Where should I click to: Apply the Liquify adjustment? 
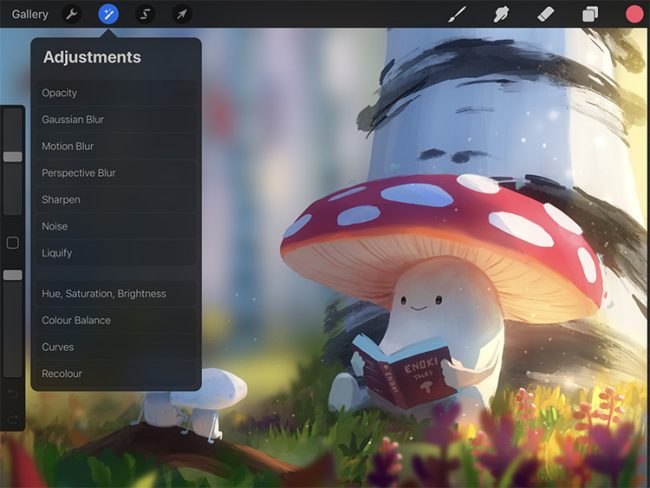coord(57,253)
